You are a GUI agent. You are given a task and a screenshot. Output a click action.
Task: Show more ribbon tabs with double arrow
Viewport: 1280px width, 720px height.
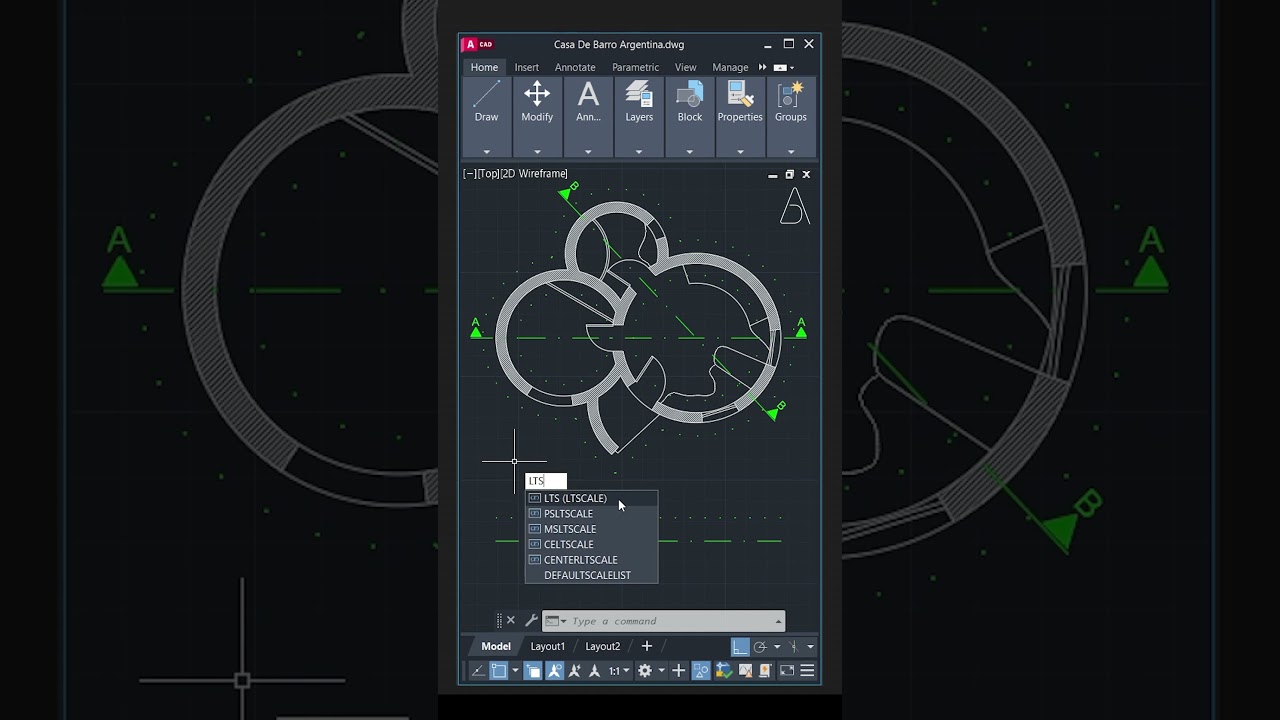tap(762, 67)
